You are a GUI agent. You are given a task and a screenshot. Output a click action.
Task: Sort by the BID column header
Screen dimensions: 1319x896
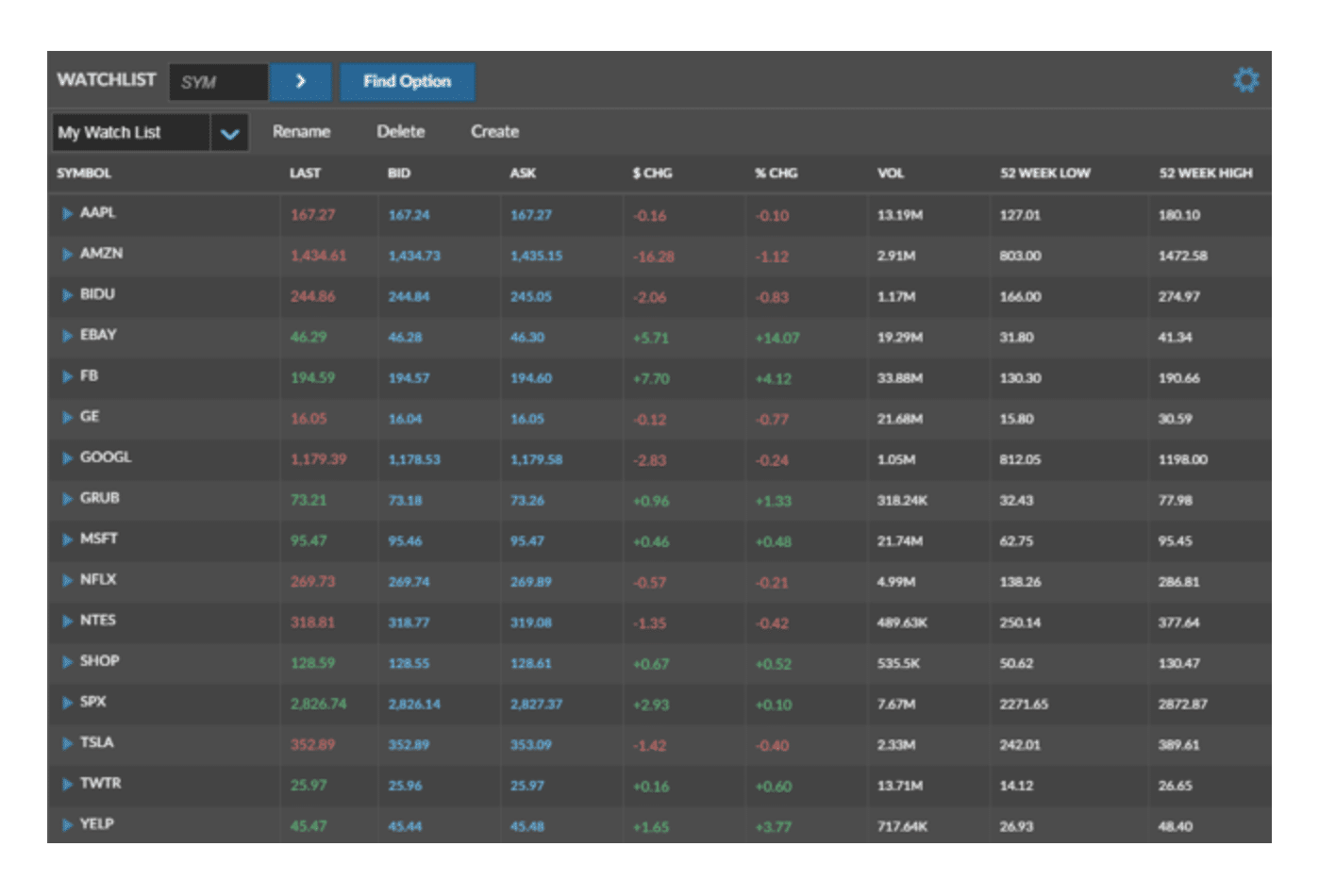point(399,174)
